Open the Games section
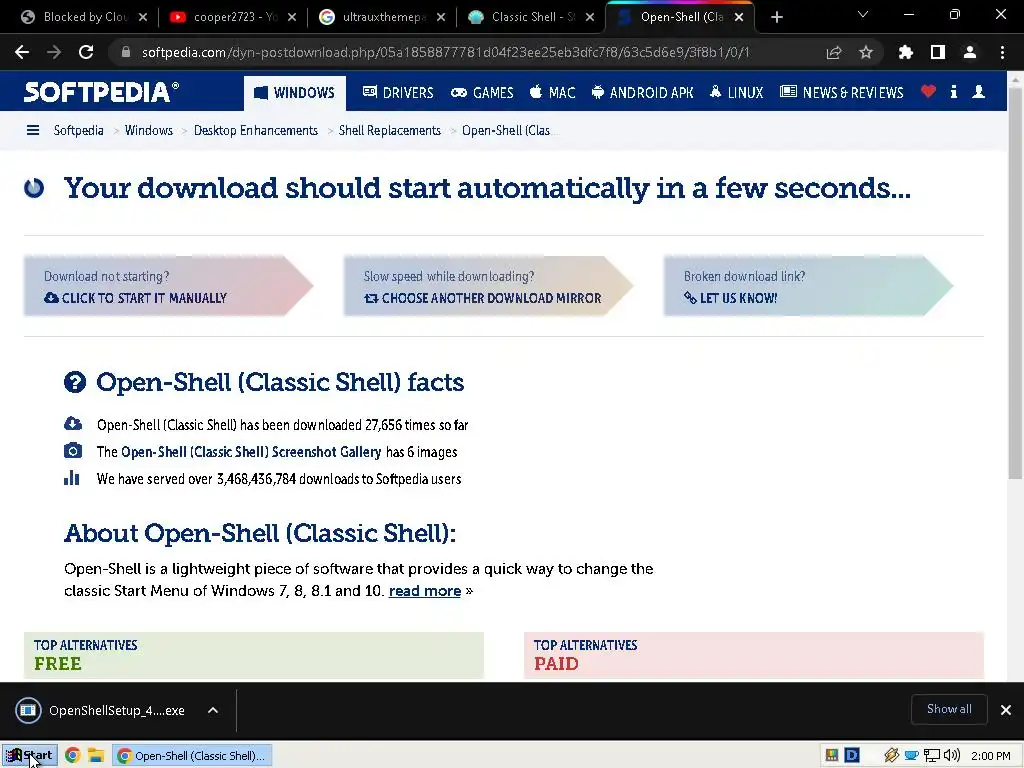 [482, 93]
